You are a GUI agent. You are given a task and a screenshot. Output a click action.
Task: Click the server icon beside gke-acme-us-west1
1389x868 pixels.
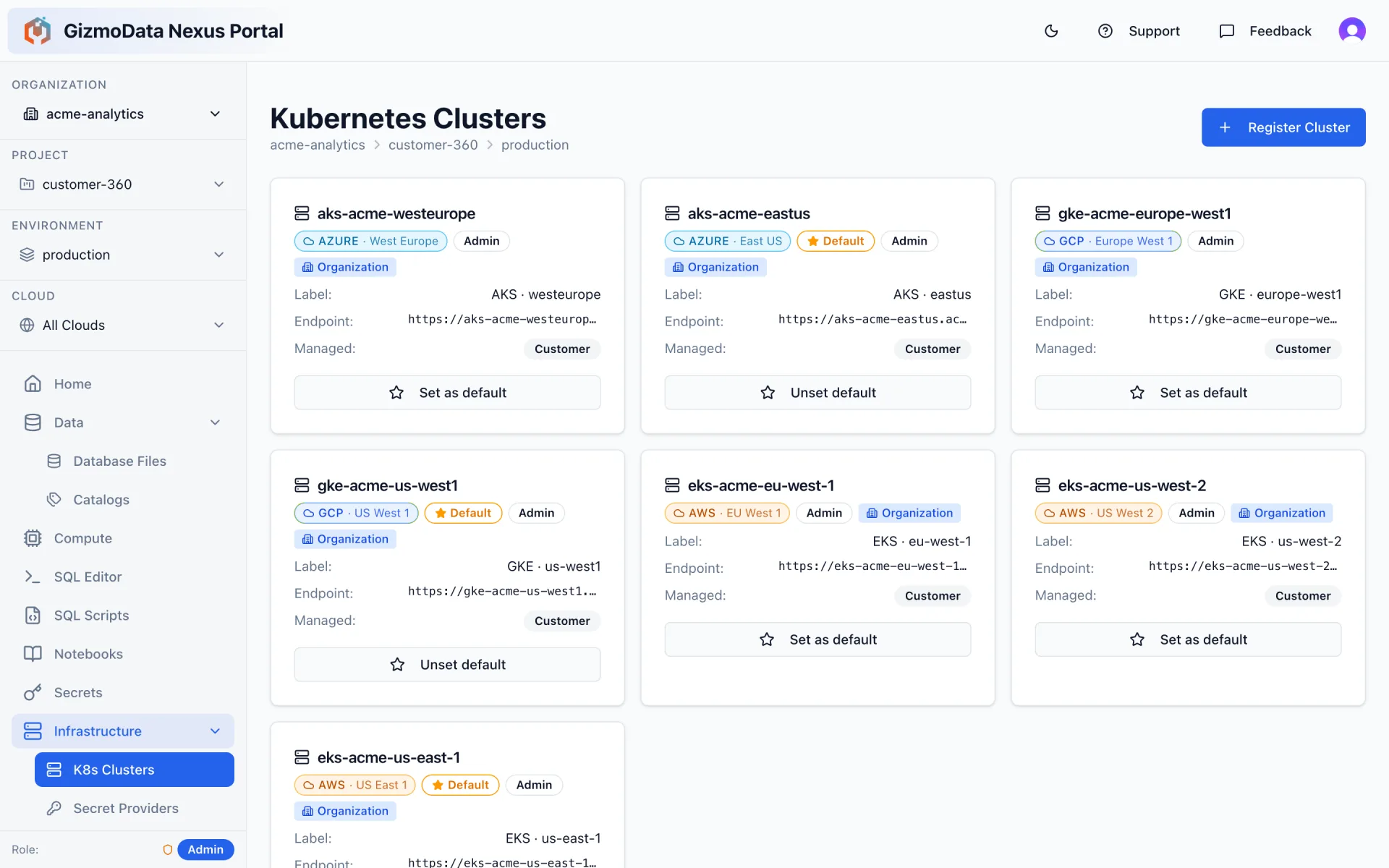coord(302,485)
